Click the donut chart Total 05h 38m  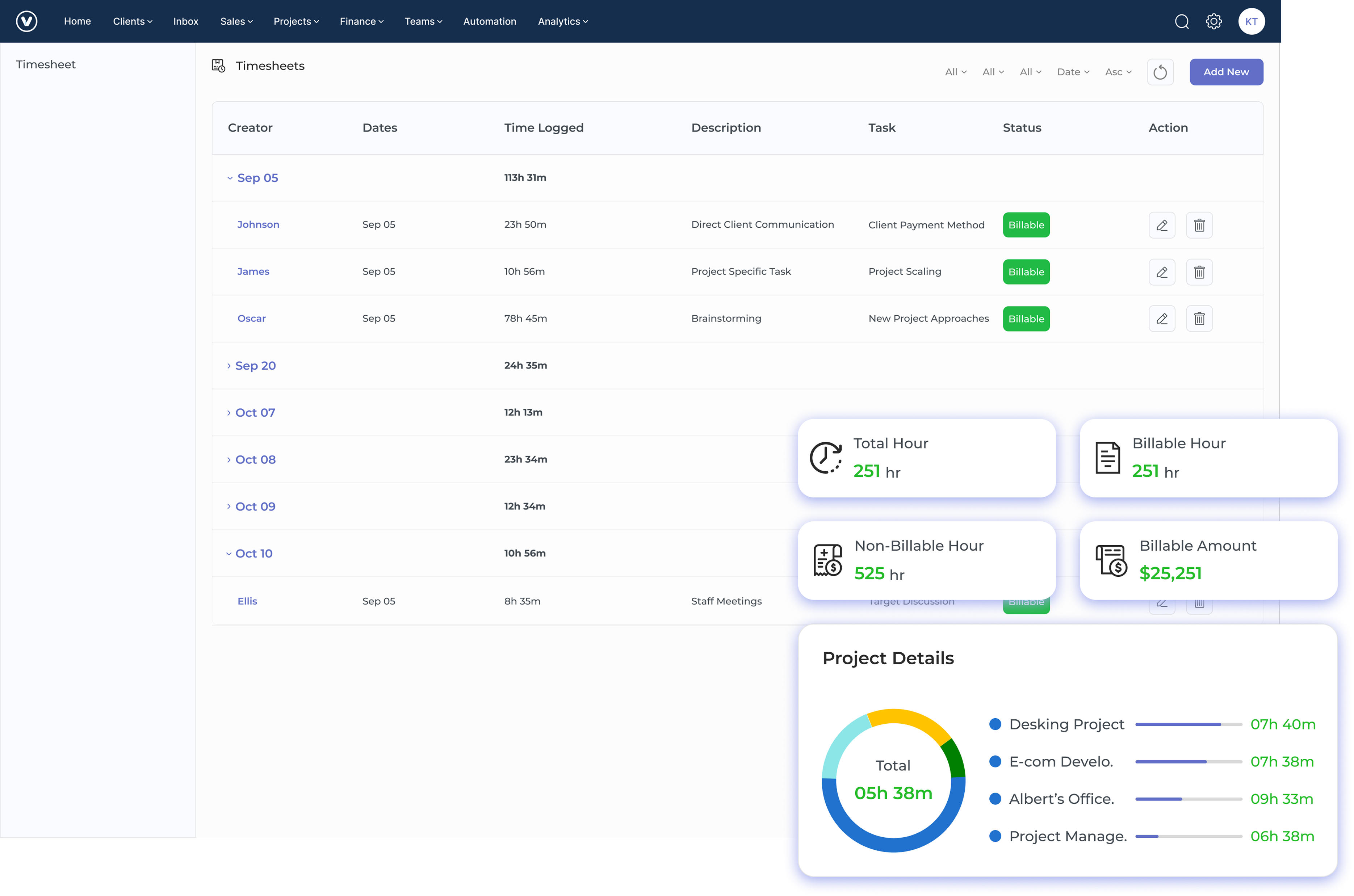click(x=893, y=781)
